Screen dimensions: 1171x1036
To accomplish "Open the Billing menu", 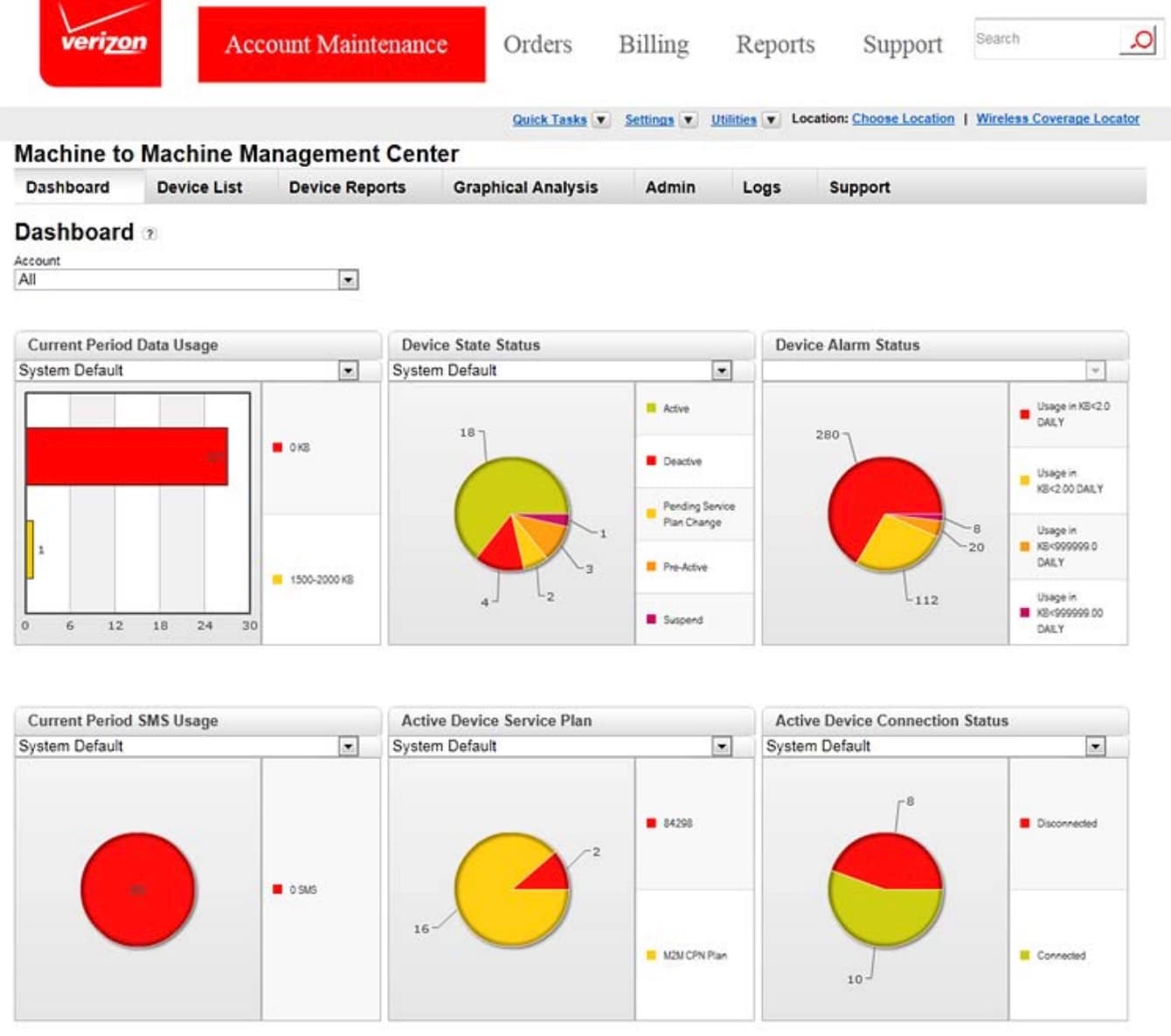I will point(654,45).
